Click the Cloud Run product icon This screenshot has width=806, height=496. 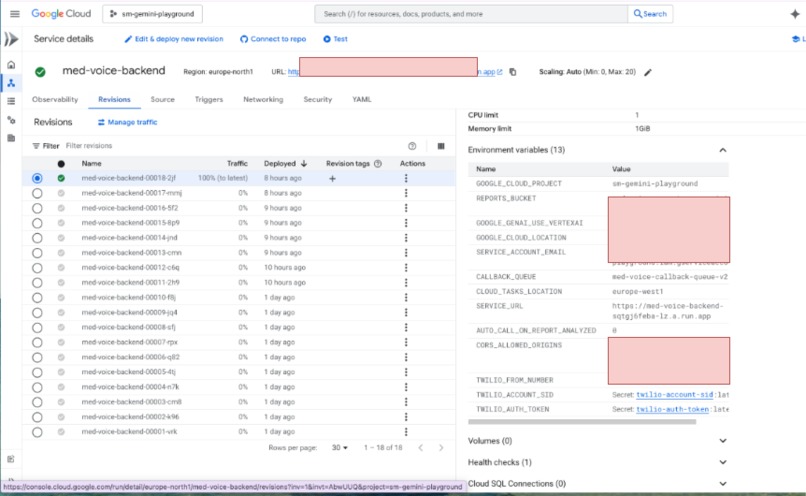click(11, 39)
